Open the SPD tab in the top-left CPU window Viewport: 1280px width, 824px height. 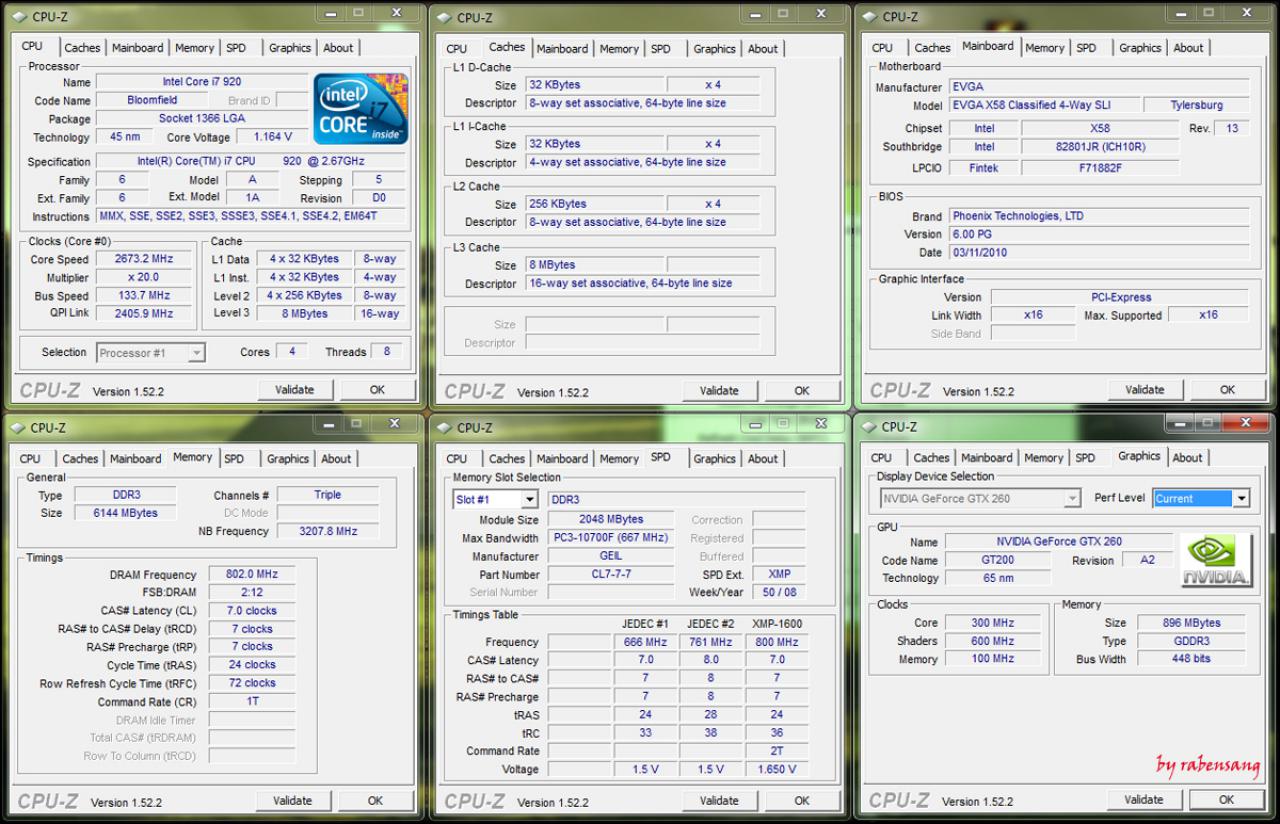(236, 48)
